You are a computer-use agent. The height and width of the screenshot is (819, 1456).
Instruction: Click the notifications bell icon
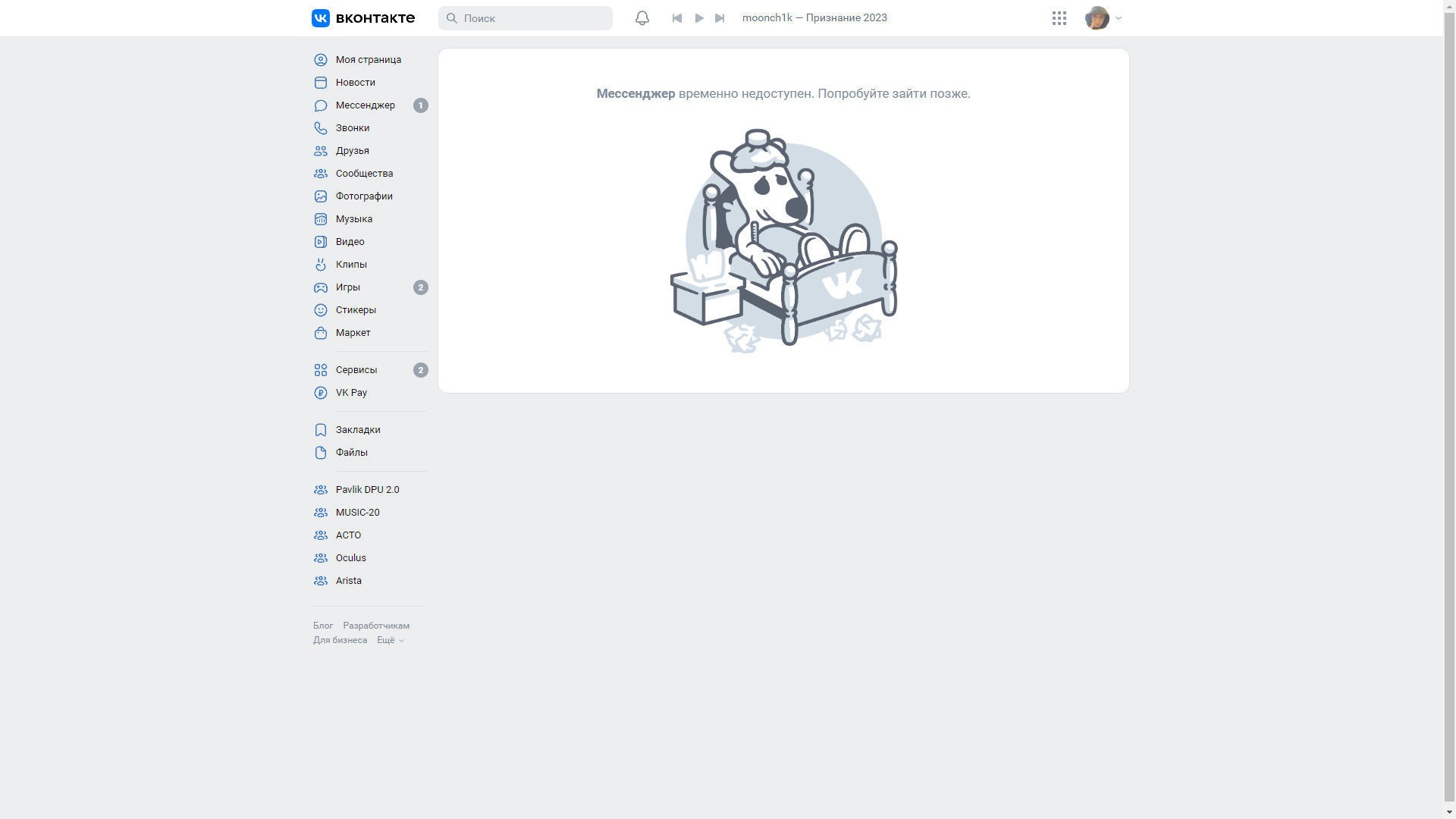pos(642,18)
